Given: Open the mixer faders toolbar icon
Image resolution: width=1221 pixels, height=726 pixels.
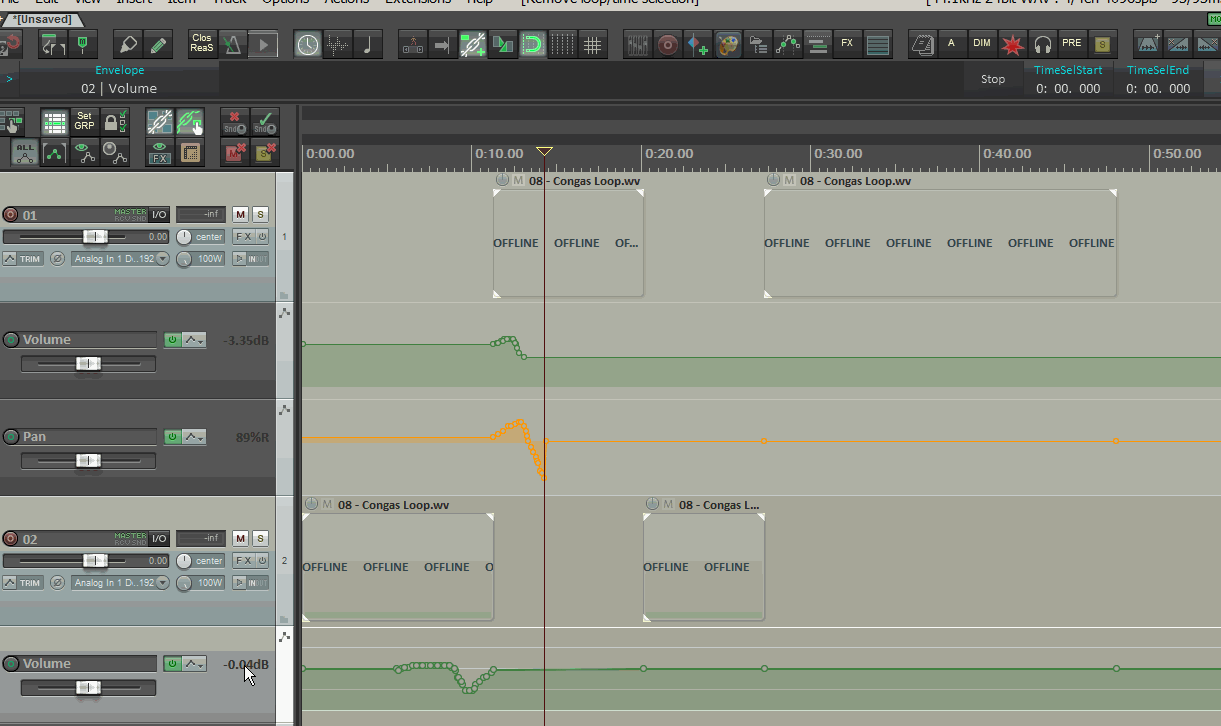Looking at the screenshot, I should 638,44.
